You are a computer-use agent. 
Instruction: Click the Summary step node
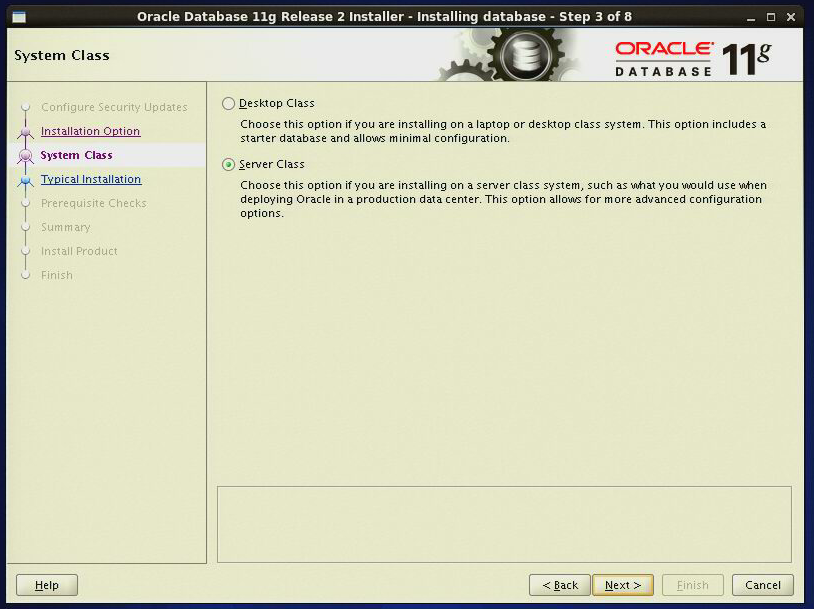[65, 227]
